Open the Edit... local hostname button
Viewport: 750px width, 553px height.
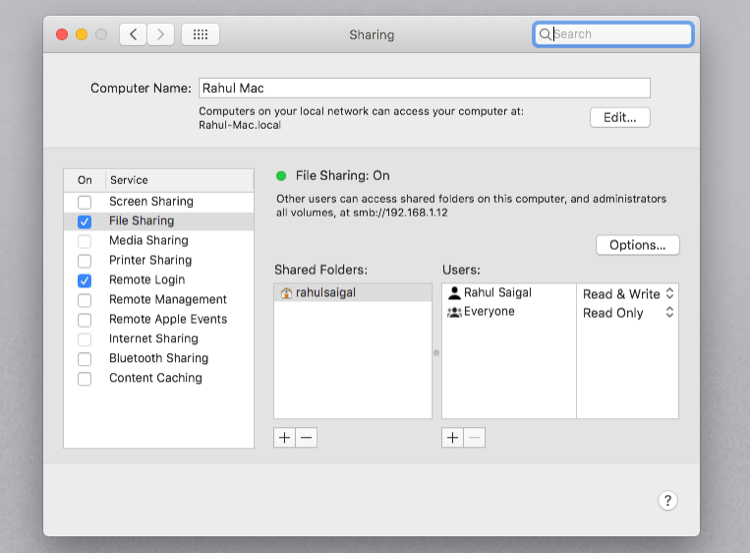tap(620, 118)
